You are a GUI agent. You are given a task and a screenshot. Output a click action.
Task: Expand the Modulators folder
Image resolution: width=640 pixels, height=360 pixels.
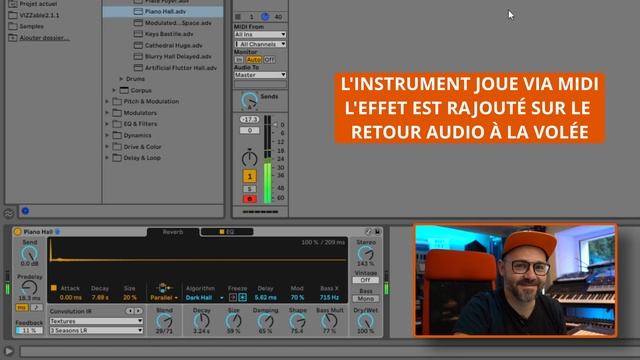pyautogui.click(x=107, y=113)
